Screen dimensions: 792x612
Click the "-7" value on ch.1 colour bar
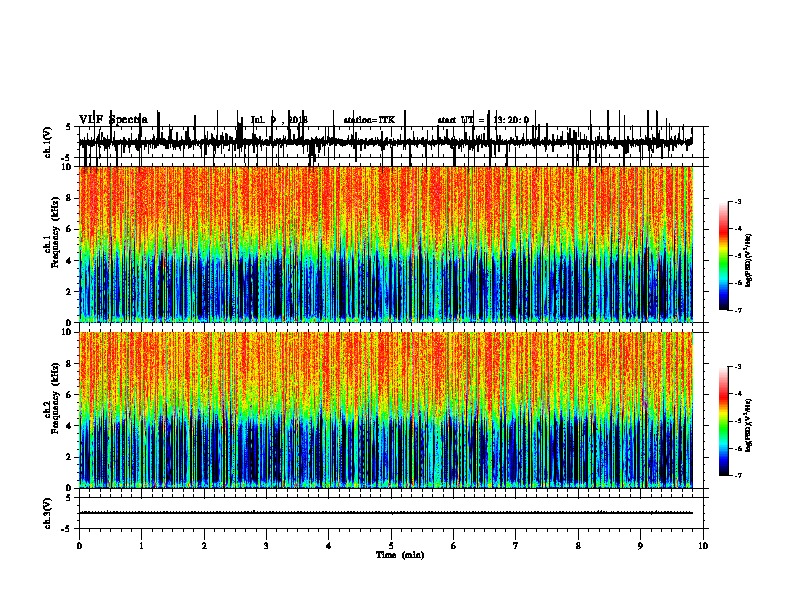click(737, 310)
